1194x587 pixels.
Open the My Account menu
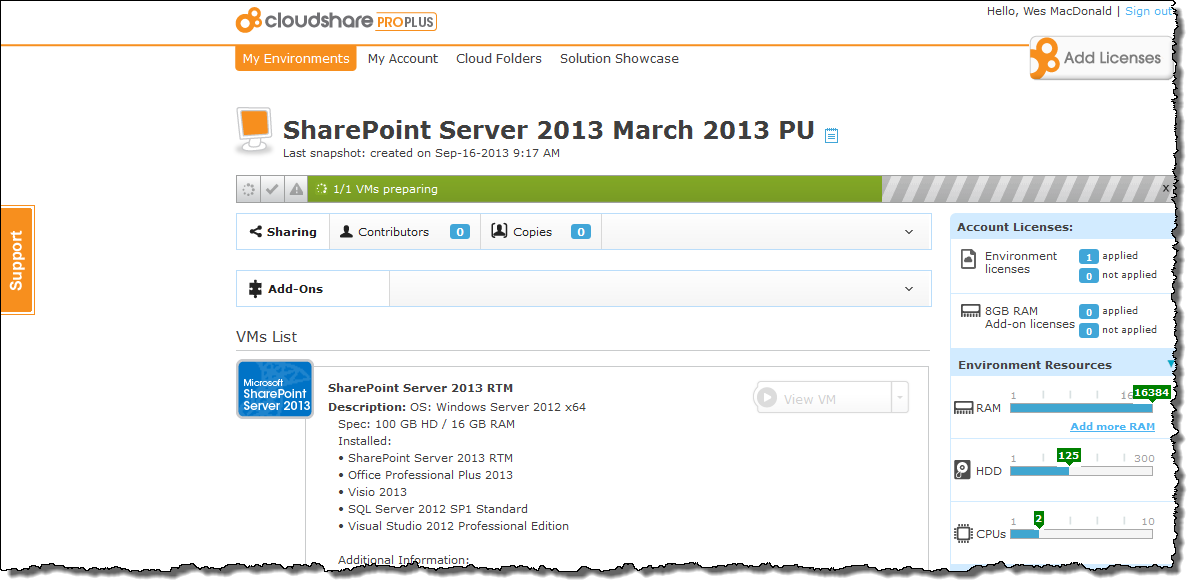point(402,59)
